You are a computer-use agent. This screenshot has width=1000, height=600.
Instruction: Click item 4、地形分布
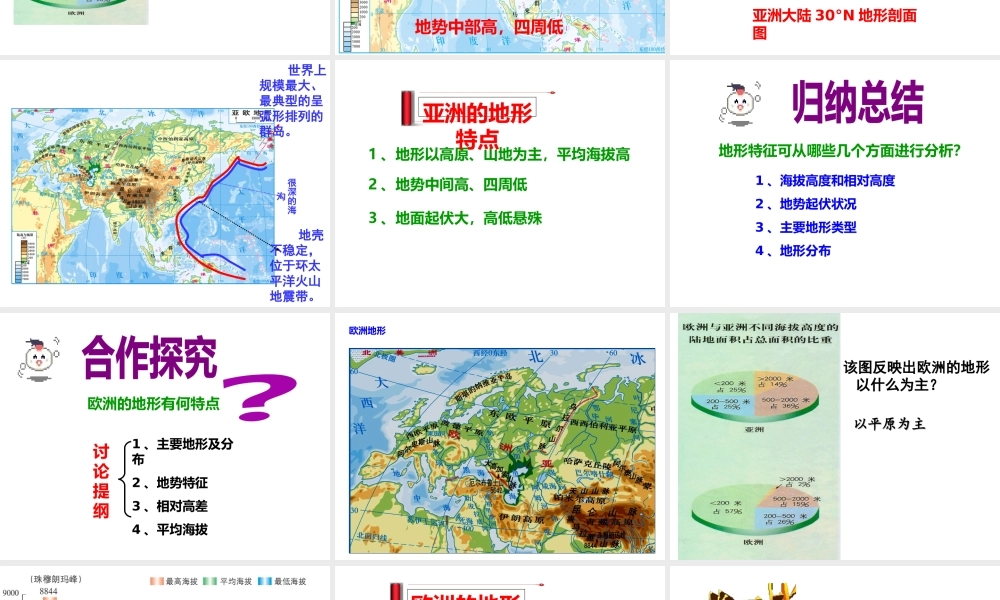pyautogui.click(x=793, y=251)
